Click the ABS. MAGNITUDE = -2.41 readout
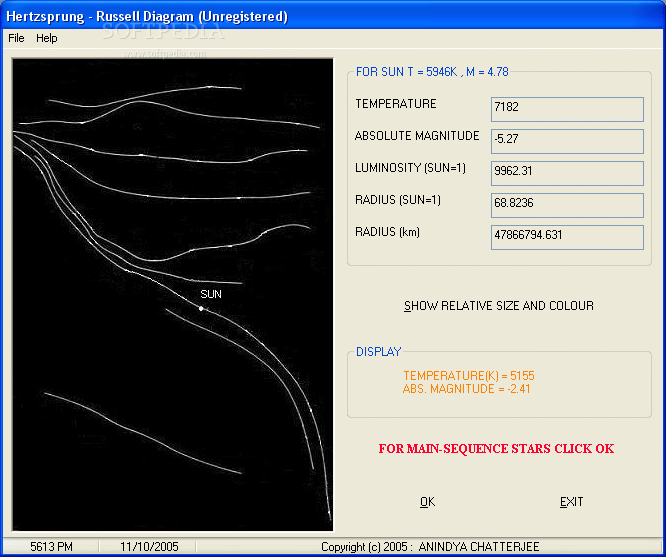Image resolution: width=666 pixels, height=557 pixels. 466,389
